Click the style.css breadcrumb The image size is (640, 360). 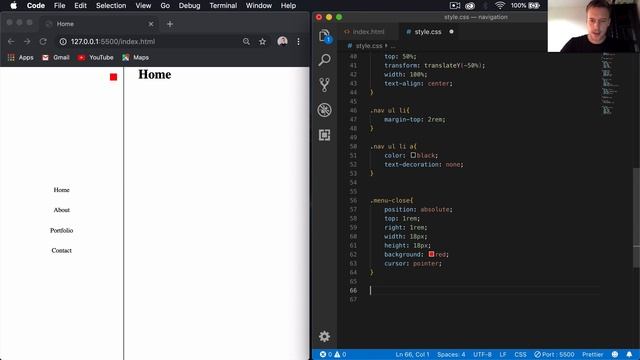tap(369, 46)
